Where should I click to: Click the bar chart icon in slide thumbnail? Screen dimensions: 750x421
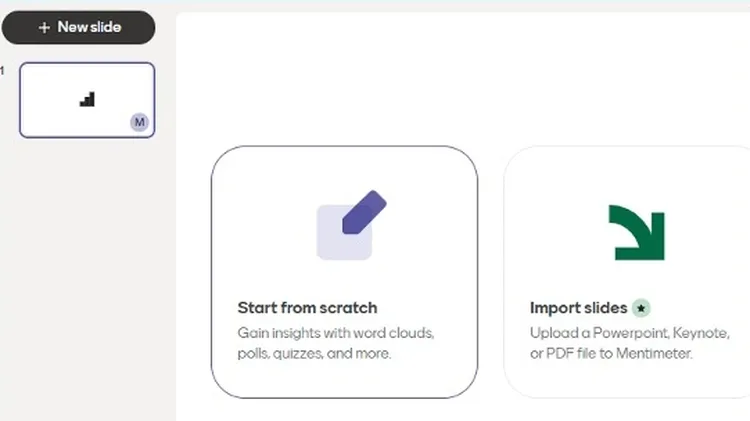coord(87,99)
